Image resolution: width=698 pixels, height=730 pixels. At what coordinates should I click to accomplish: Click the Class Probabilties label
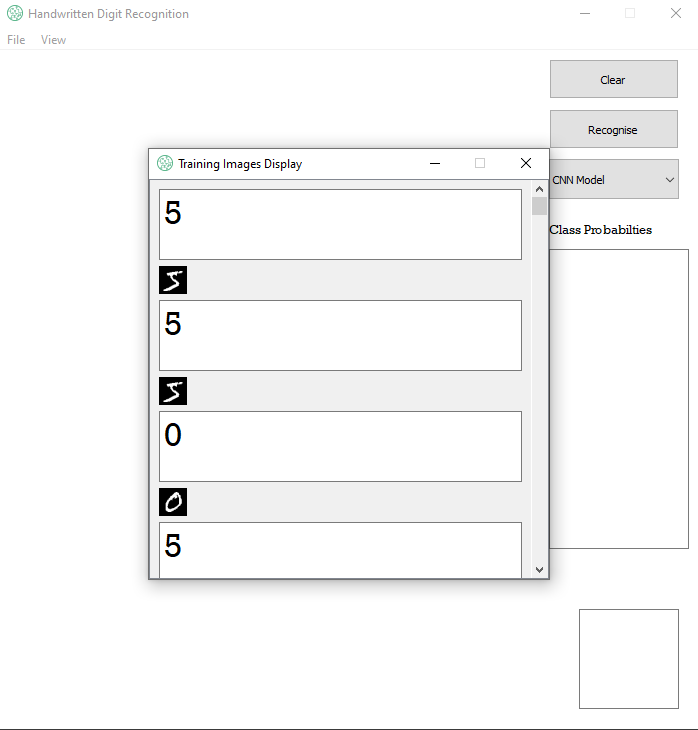pyautogui.click(x=600, y=230)
